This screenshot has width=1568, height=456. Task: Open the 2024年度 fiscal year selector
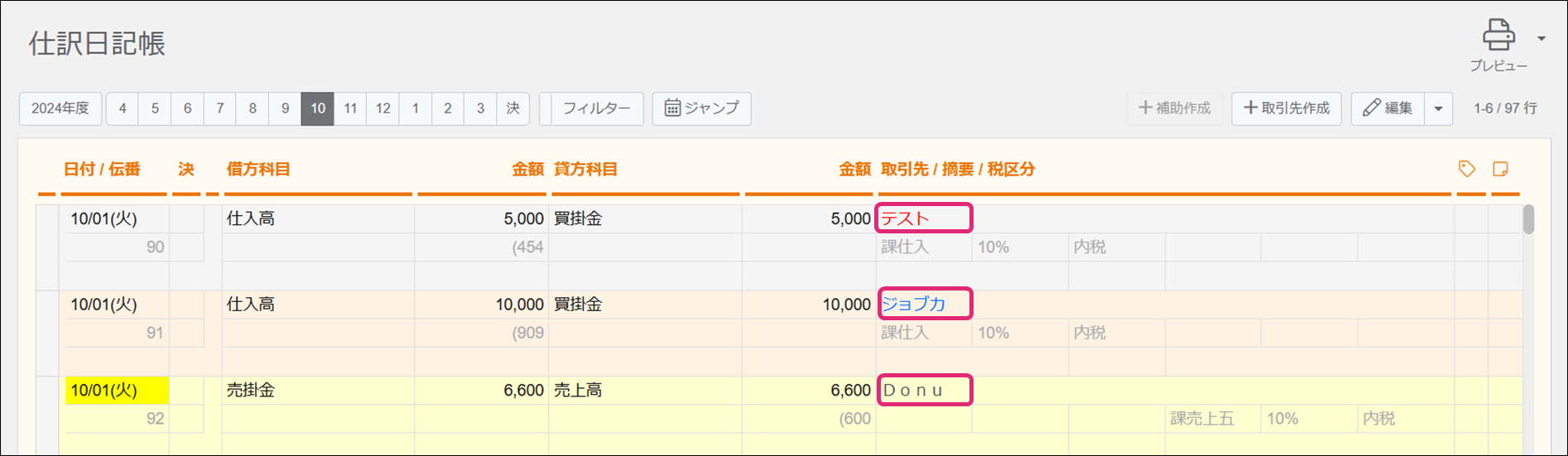point(60,108)
